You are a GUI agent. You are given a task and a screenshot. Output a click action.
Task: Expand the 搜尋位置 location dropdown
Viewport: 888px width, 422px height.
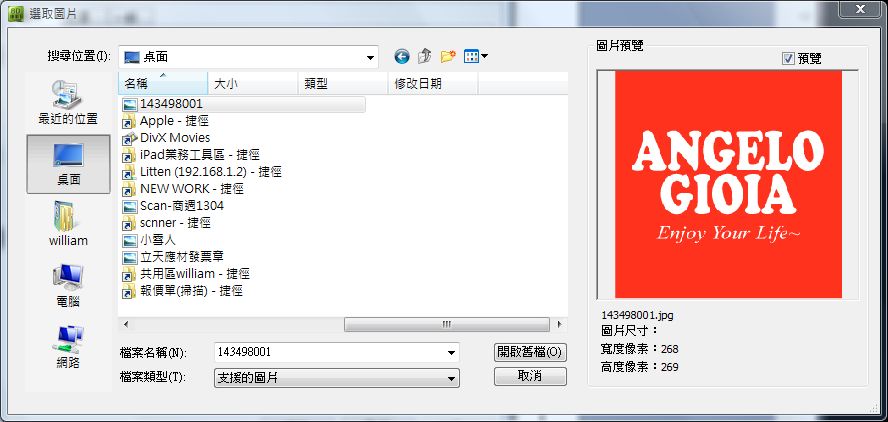tap(370, 57)
